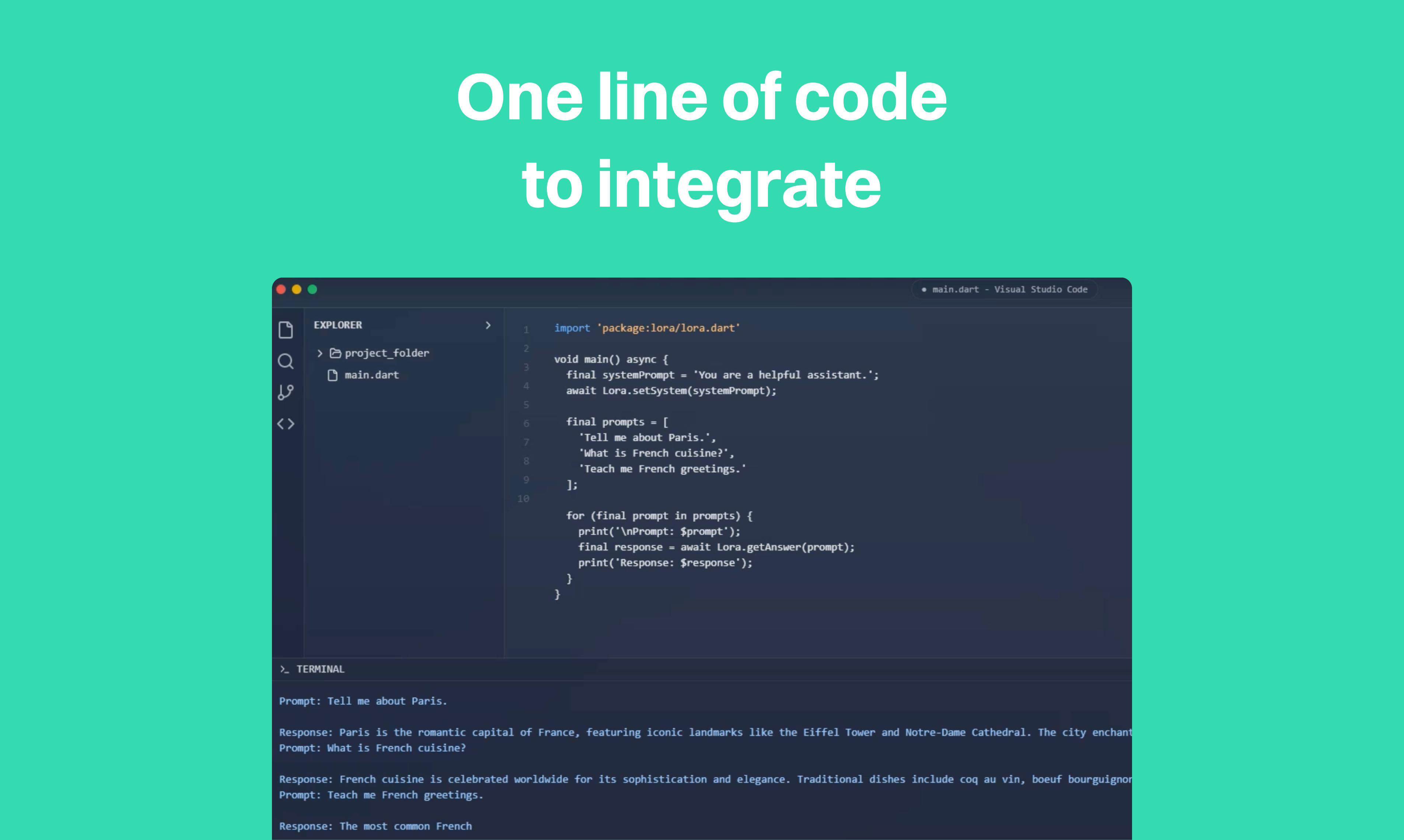Viewport: 1404px width, 840px height.
Task: Click the folder icon of project_folder
Action: click(336, 353)
